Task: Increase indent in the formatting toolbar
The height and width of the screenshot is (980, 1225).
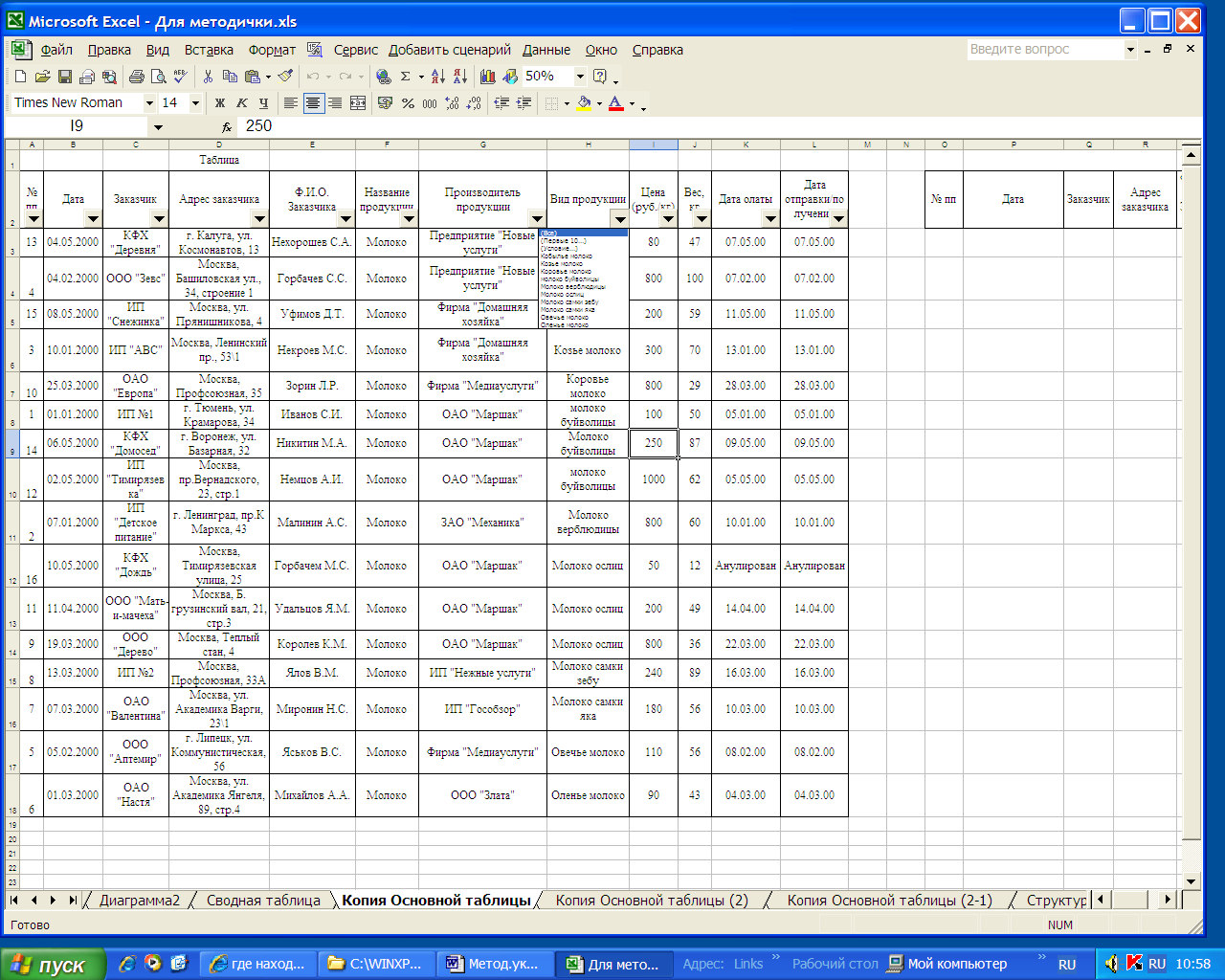Action: pyautogui.click(x=523, y=102)
